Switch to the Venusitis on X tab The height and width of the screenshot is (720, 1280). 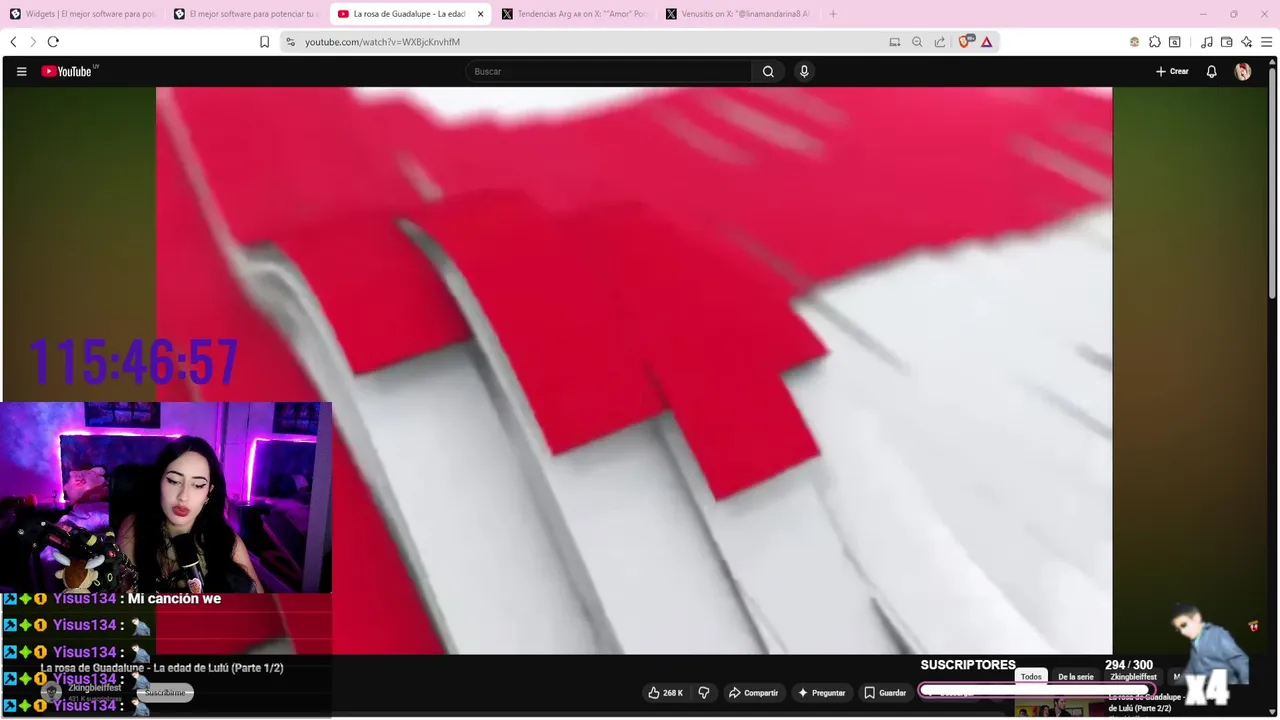(739, 14)
